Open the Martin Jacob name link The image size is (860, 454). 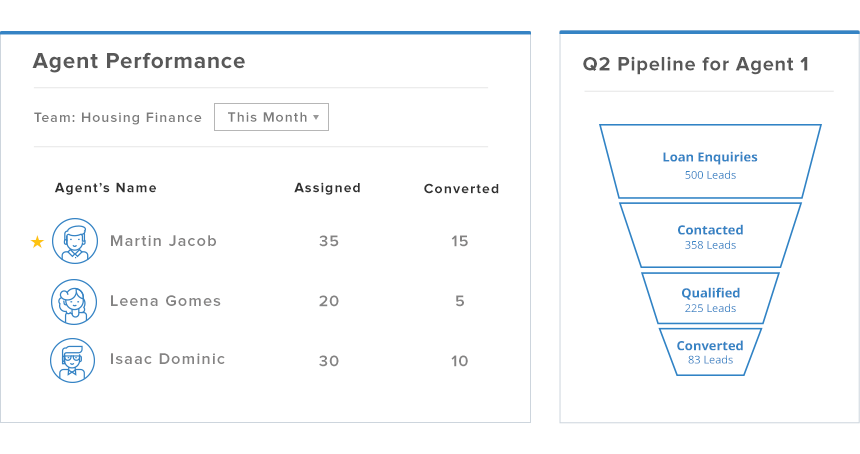(x=163, y=241)
